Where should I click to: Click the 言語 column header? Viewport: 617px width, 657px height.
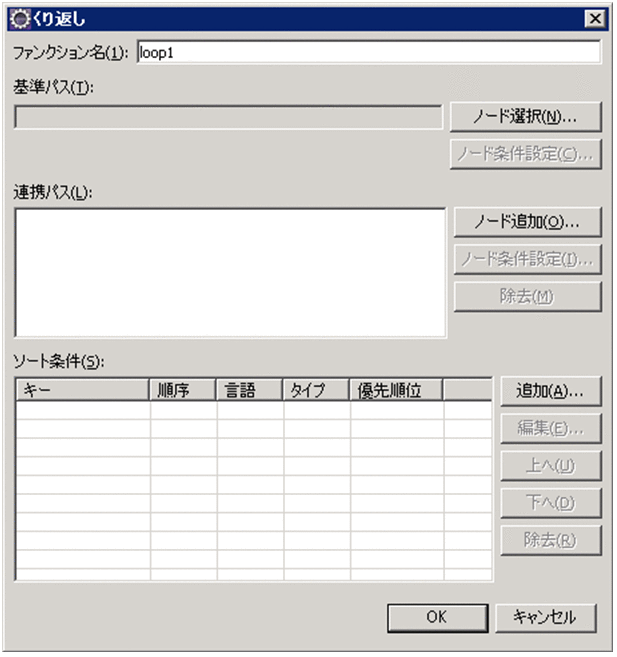249,390
